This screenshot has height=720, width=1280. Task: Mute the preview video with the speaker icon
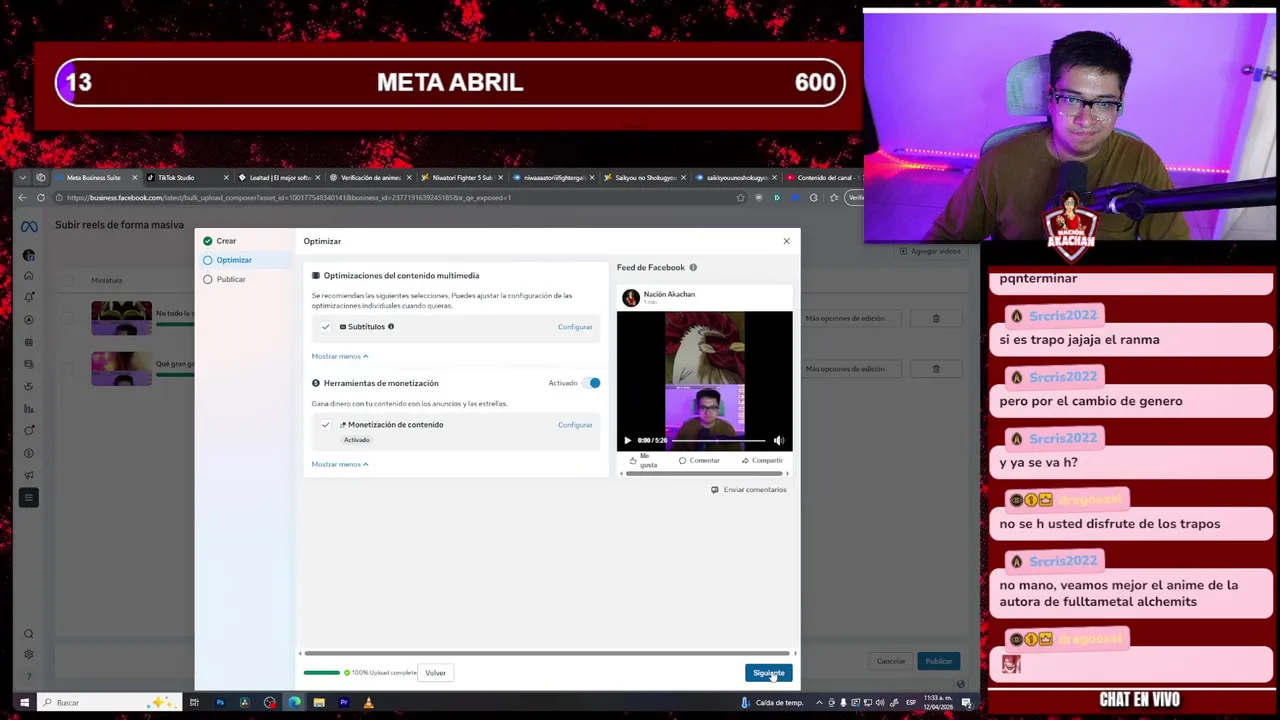[779, 440]
